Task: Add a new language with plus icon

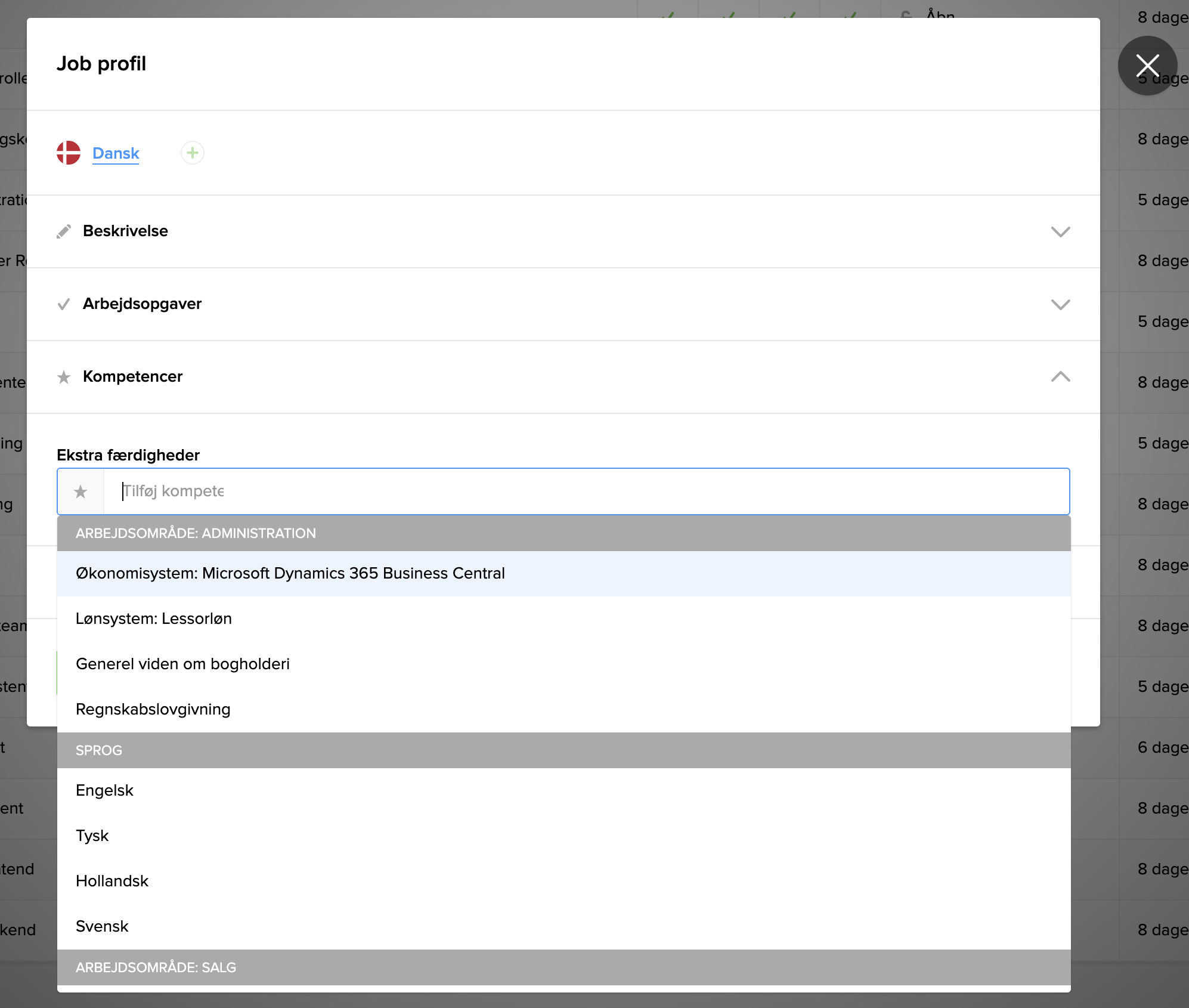Action: pos(192,153)
